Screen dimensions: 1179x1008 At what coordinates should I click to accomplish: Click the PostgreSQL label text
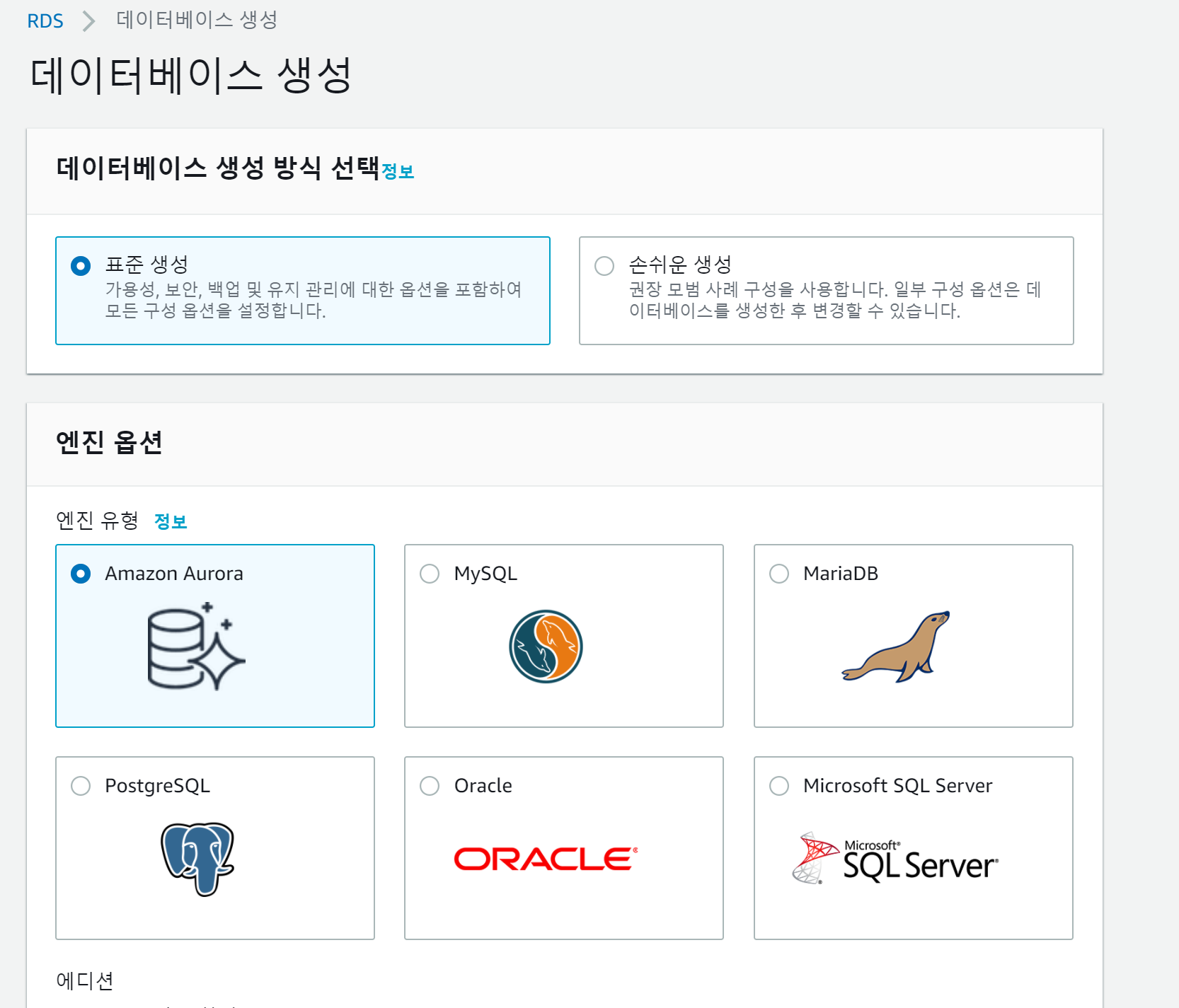point(157,786)
